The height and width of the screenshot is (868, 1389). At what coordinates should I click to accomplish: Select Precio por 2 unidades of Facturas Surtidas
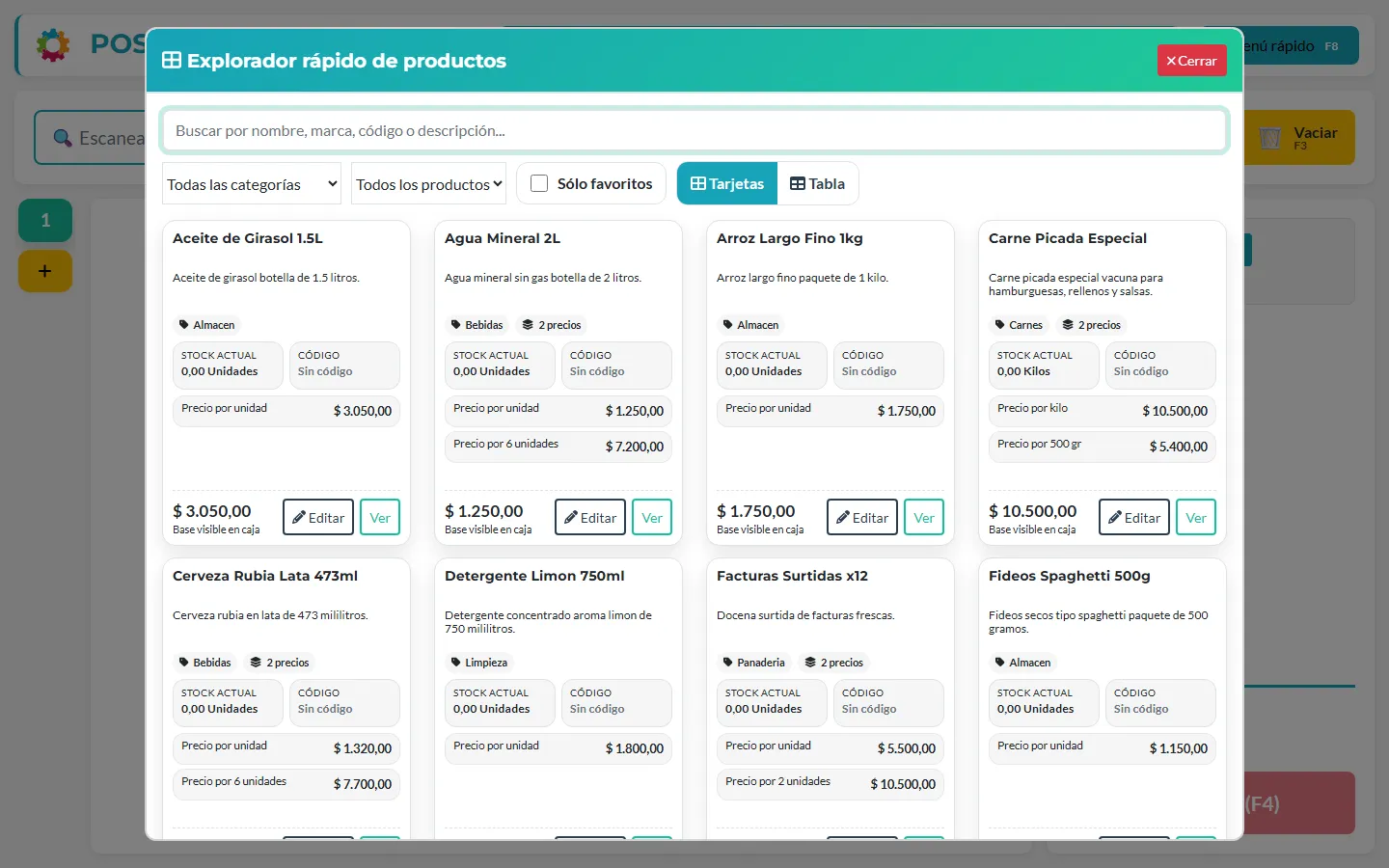pyautogui.click(x=831, y=784)
